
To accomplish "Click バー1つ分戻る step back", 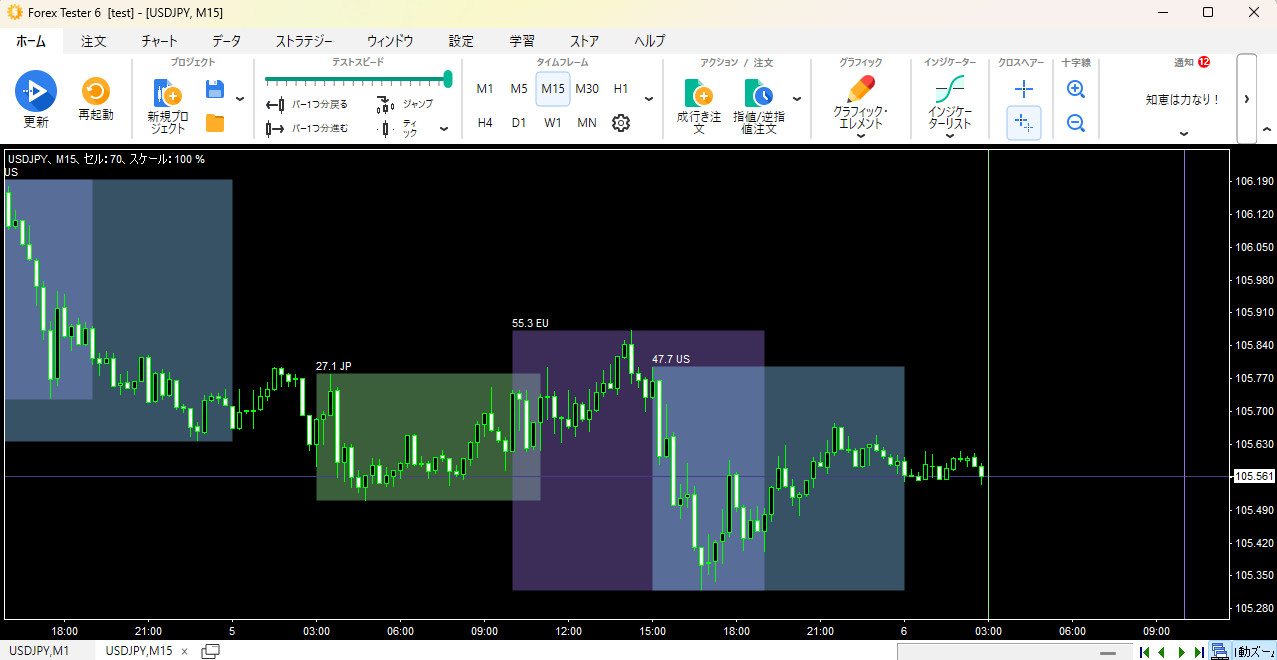I will click(x=307, y=105).
